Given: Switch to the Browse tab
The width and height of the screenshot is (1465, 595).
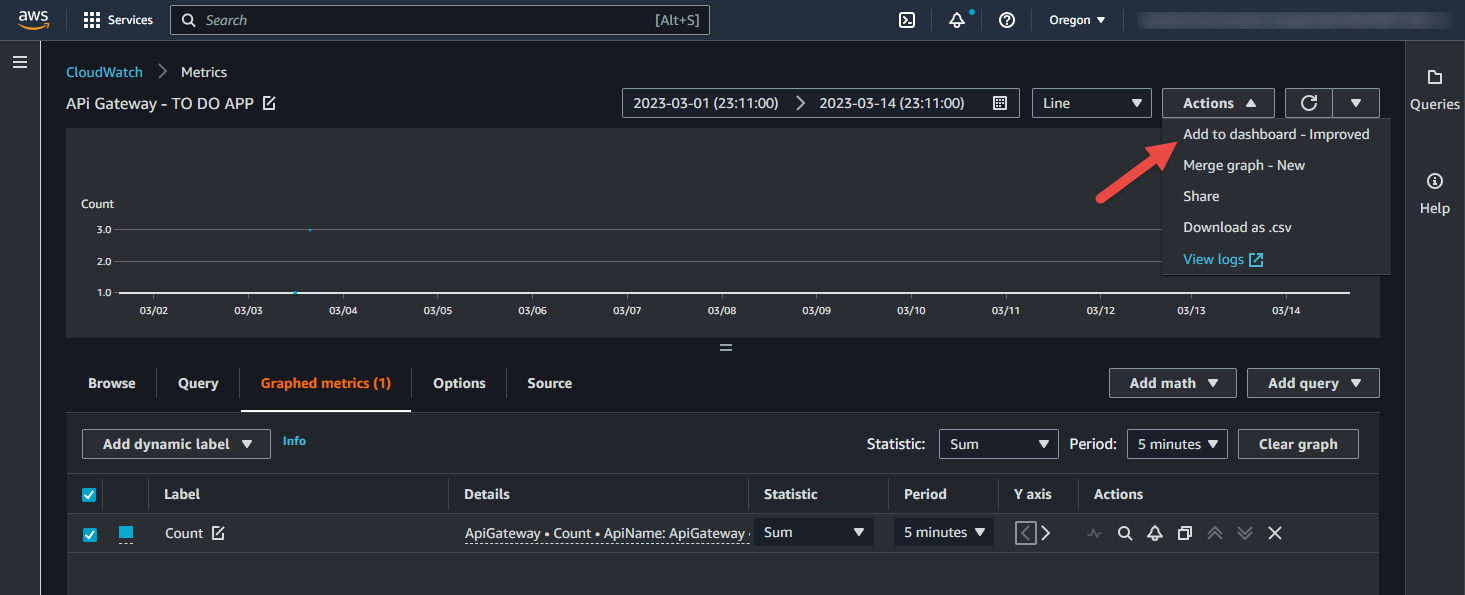Looking at the screenshot, I should click(112, 383).
